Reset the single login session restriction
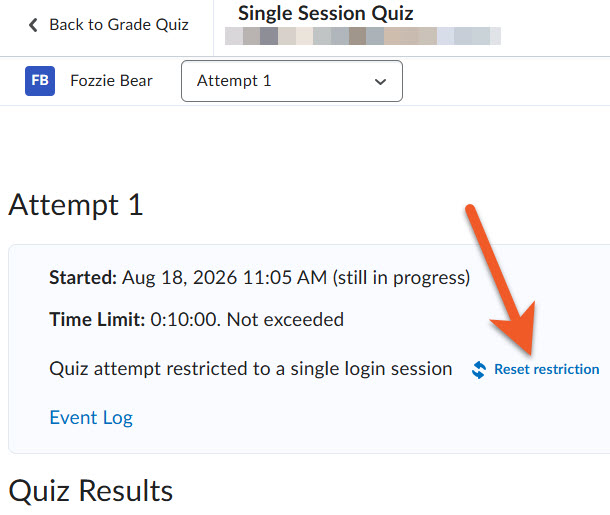The height and width of the screenshot is (515, 610). tap(547, 369)
